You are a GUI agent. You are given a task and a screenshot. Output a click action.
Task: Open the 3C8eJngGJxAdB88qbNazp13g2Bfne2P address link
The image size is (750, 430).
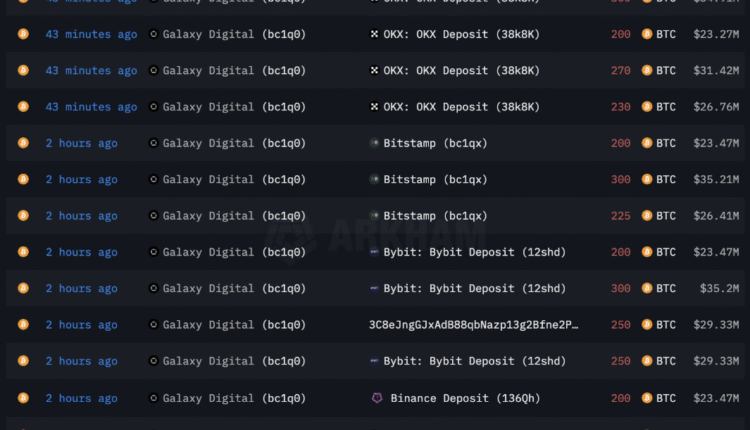(x=473, y=325)
